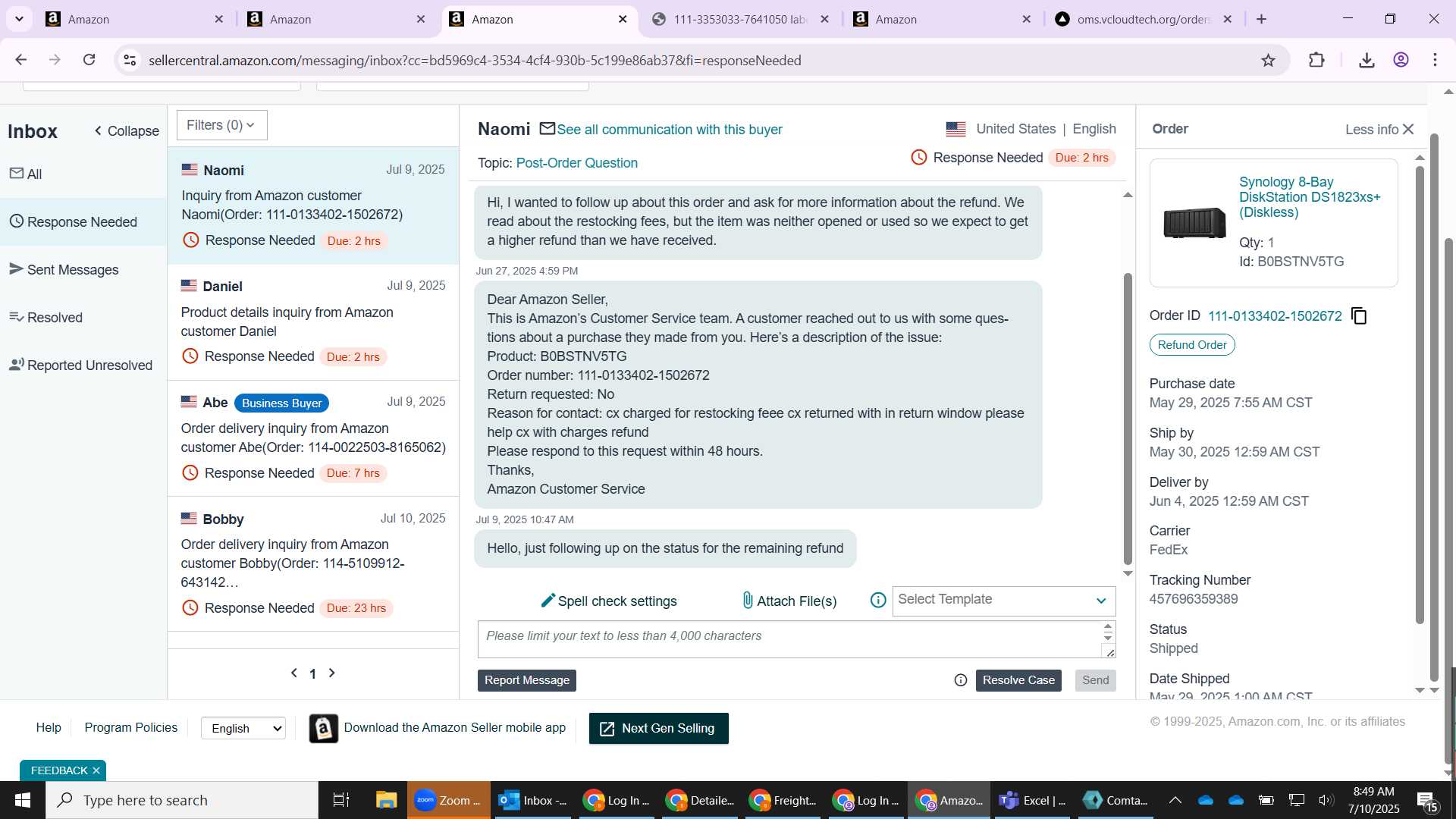Open order 111-0133402-1502672 link

(x=1275, y=316)
